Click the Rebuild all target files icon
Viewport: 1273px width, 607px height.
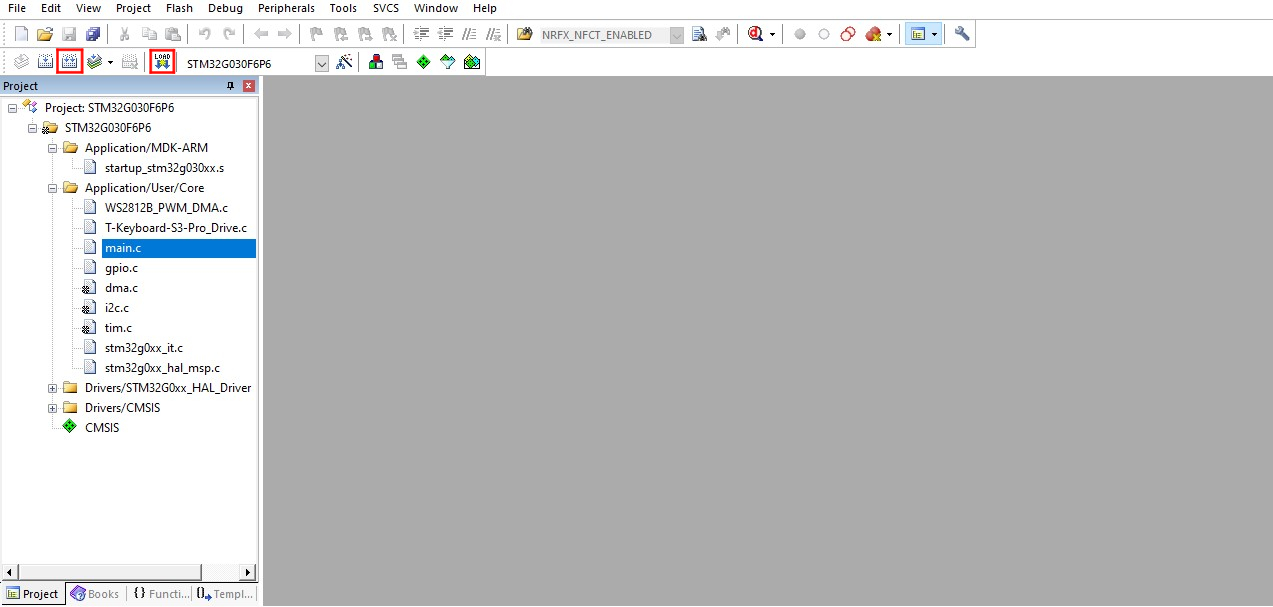69,62
